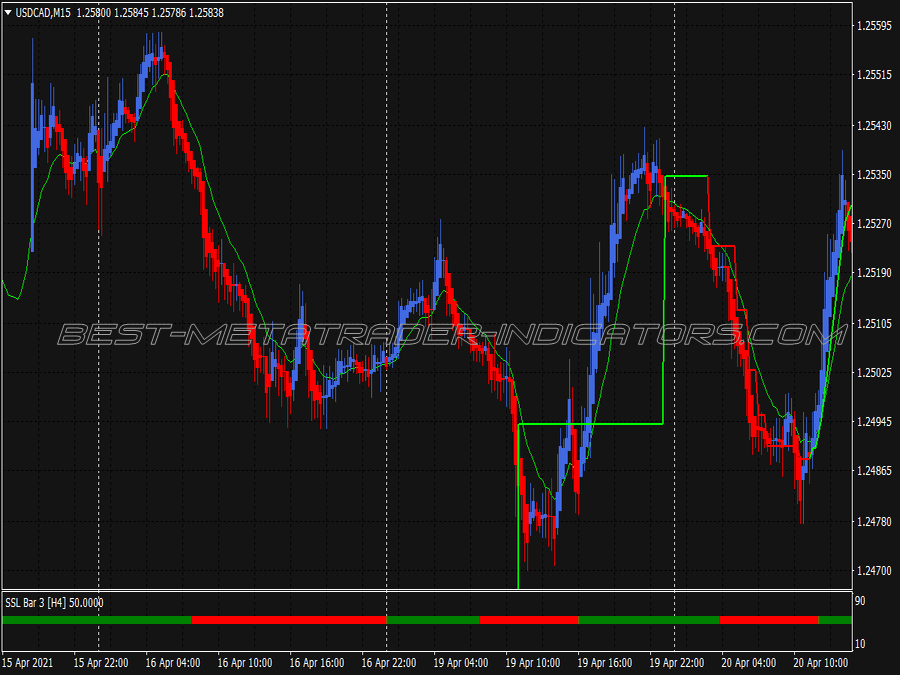
Task: Click price label 1.24865 on the axis
Action: 874,471
